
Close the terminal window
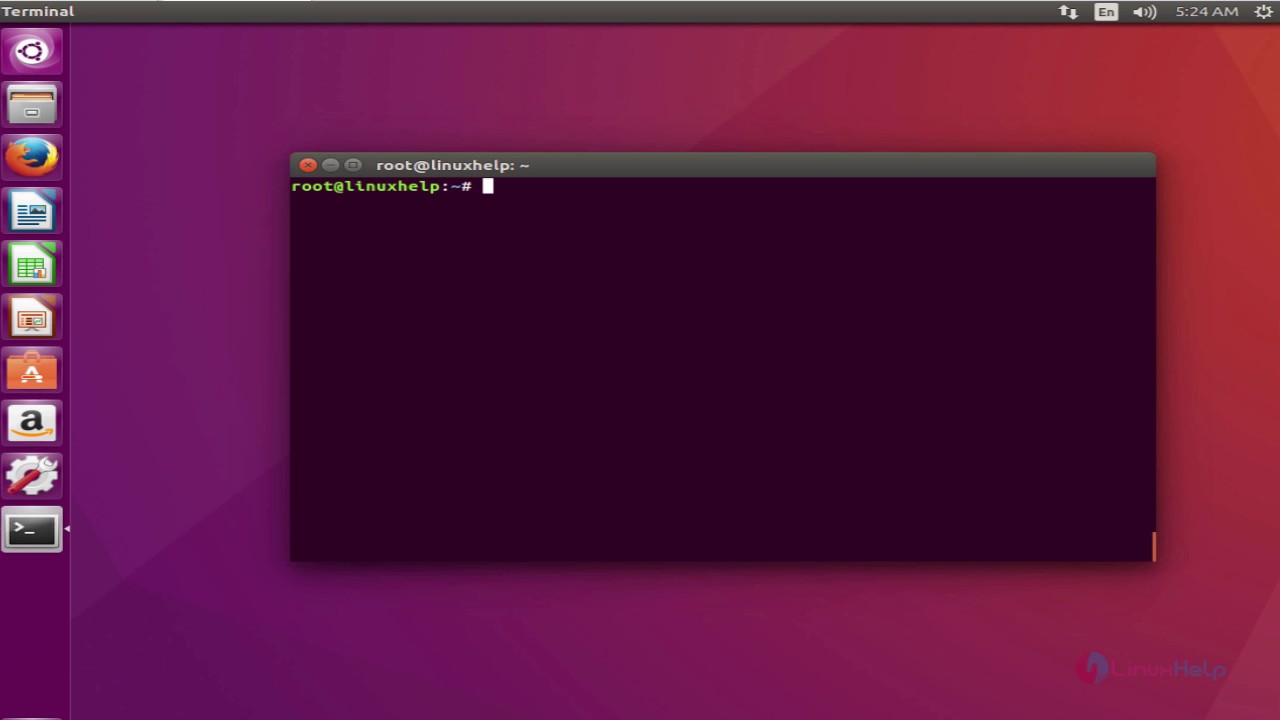(308, 165)
